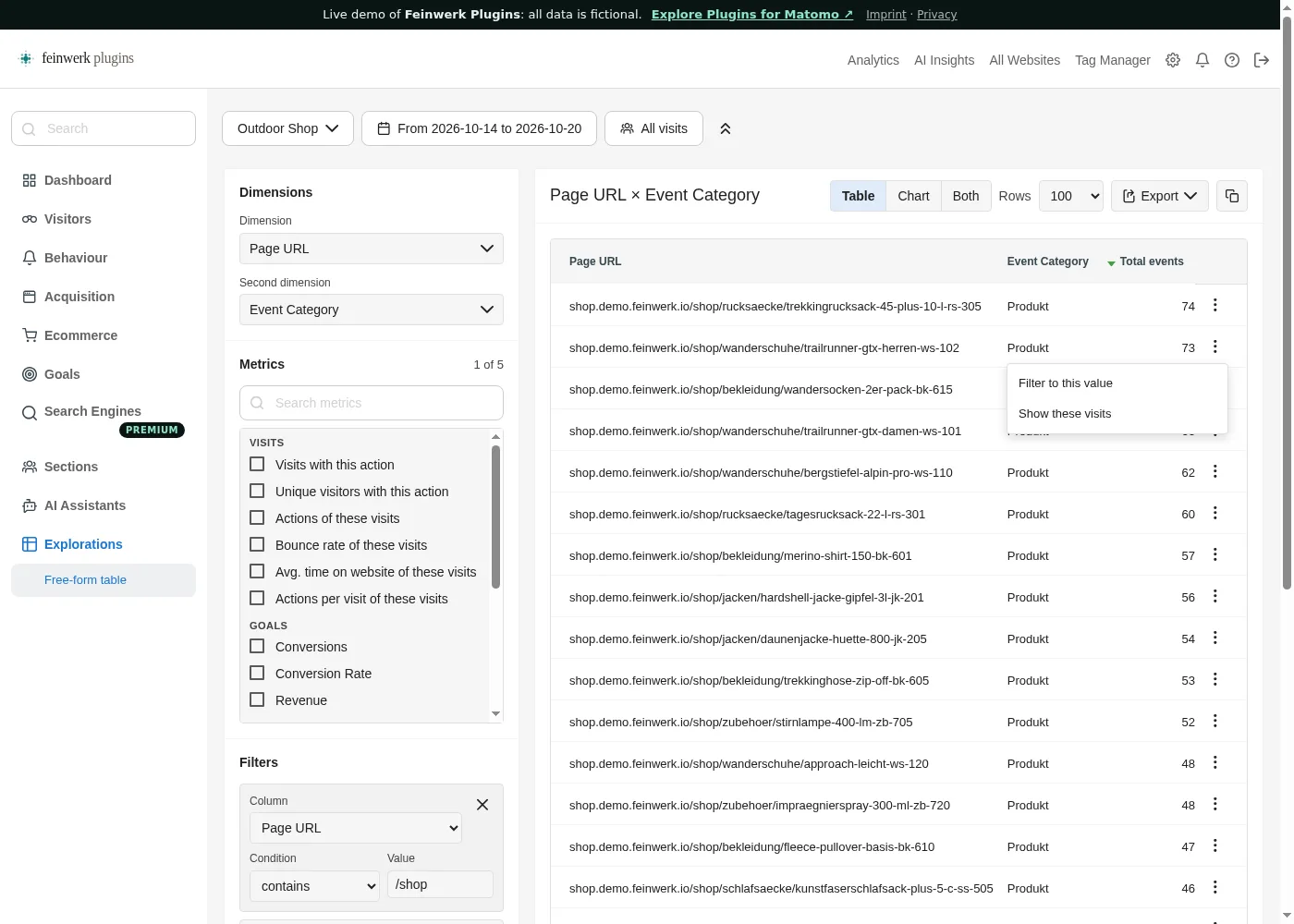This screenshot has width=1294, height=924.
Task: Check Bounce rate of these visits
Action: click(257, 544)
